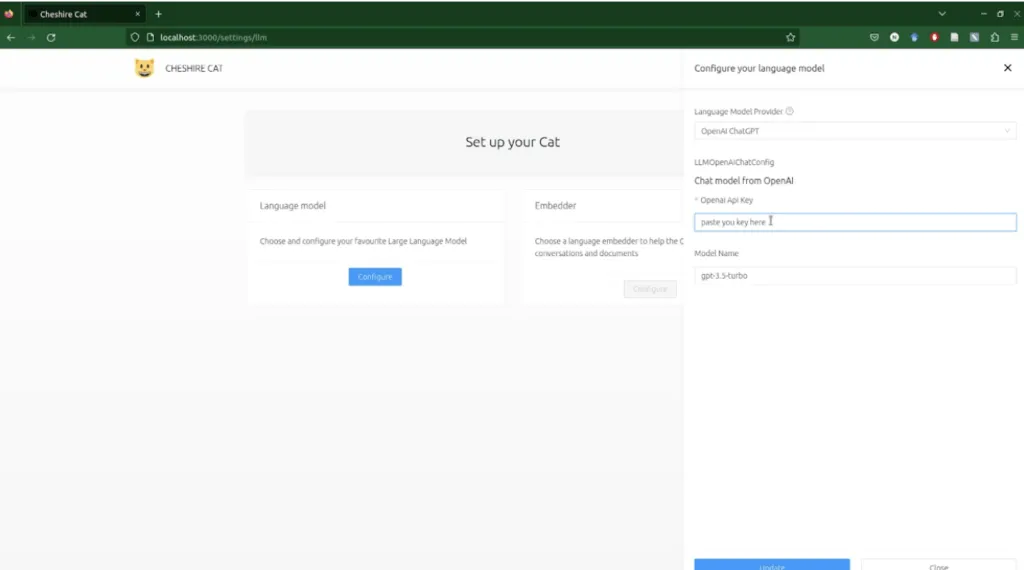This screenshot has width=1024, height=570.
Task: Open a new browser tab
Action: point(158,14)
